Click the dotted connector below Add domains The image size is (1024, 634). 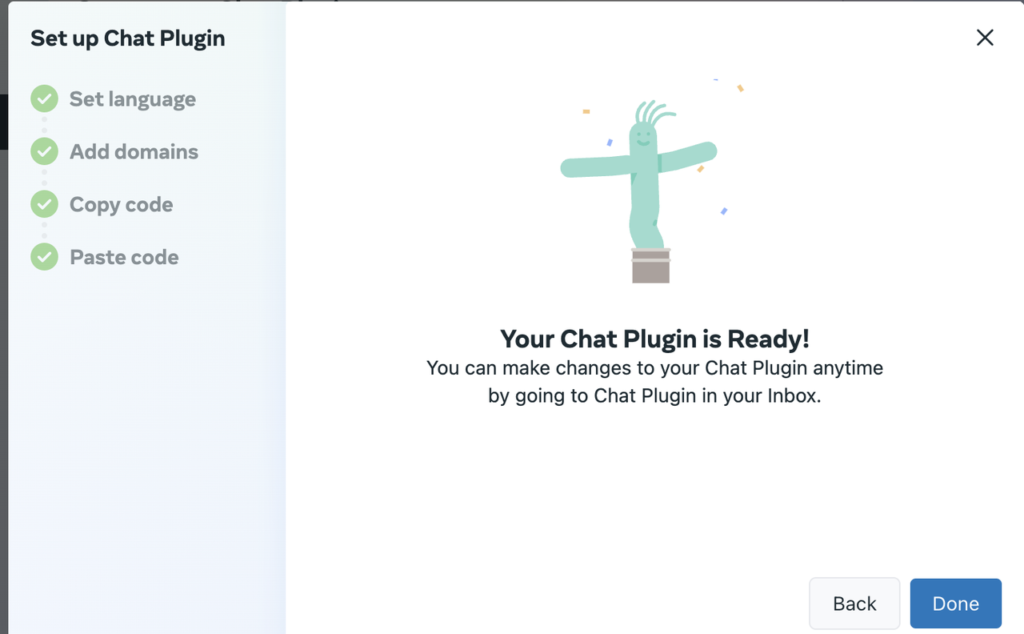pos(44,178)
